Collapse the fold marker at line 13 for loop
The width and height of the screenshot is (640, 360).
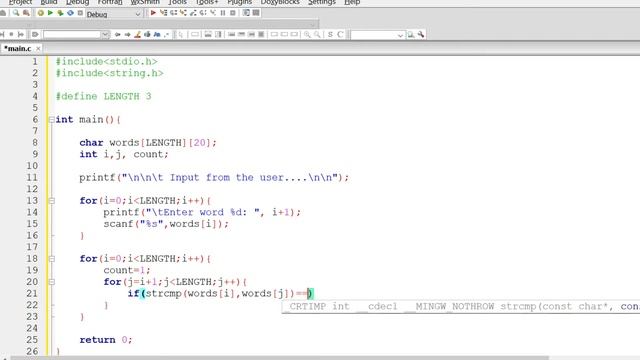click(51, 201)
